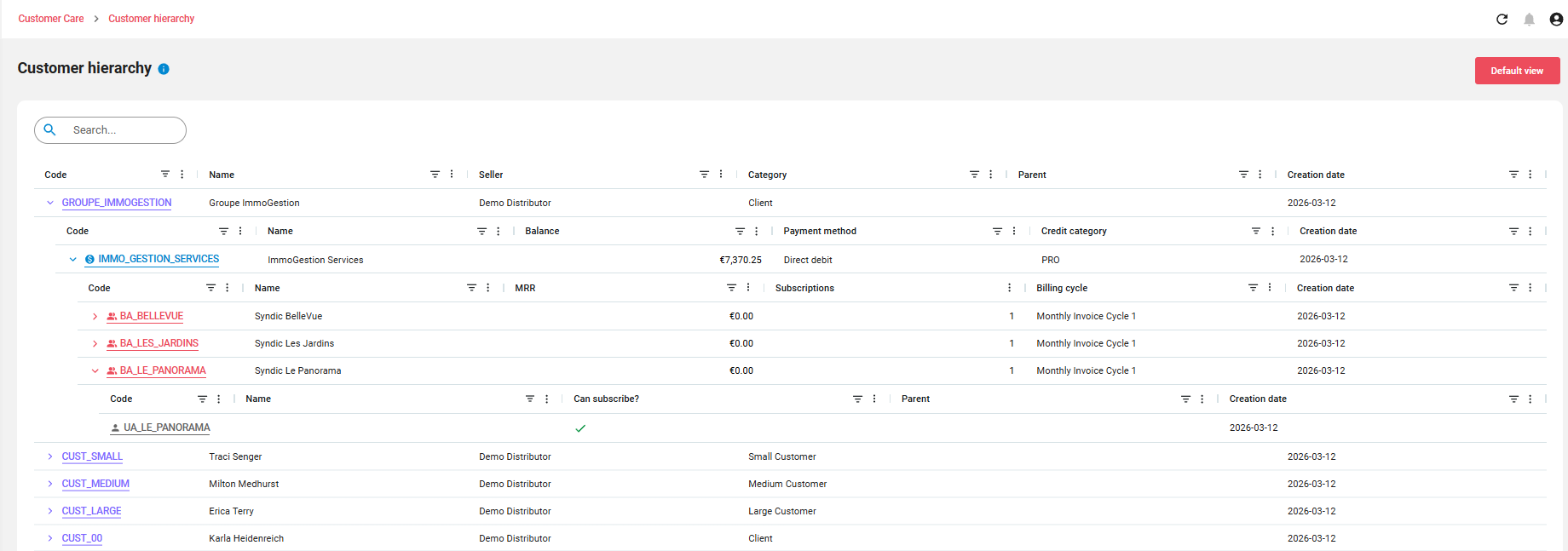The width and height of the screenshot is (1568, 551).
Task: Filter the top-level Creation date column
Action: pyautogui.click(x=1513, y=174)
